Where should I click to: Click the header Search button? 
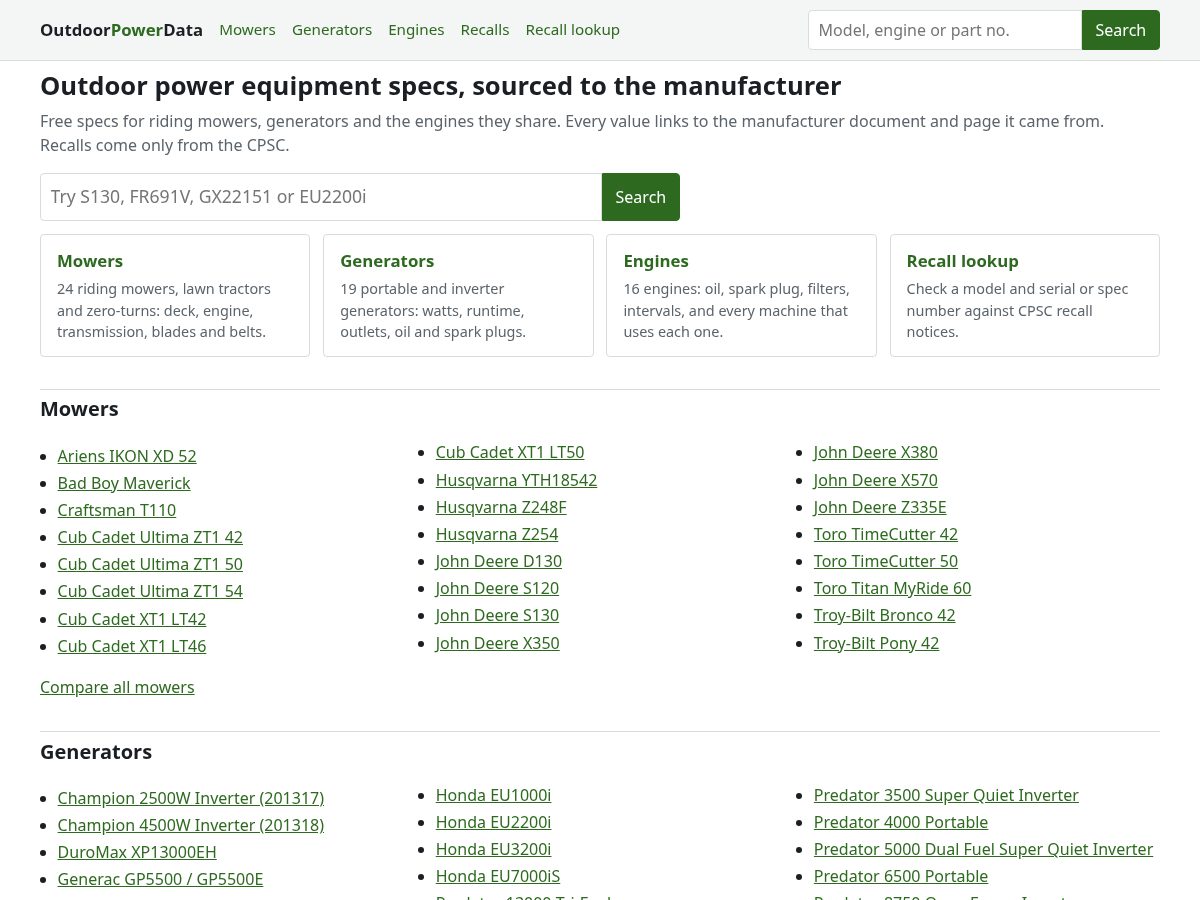point(1120,30)
